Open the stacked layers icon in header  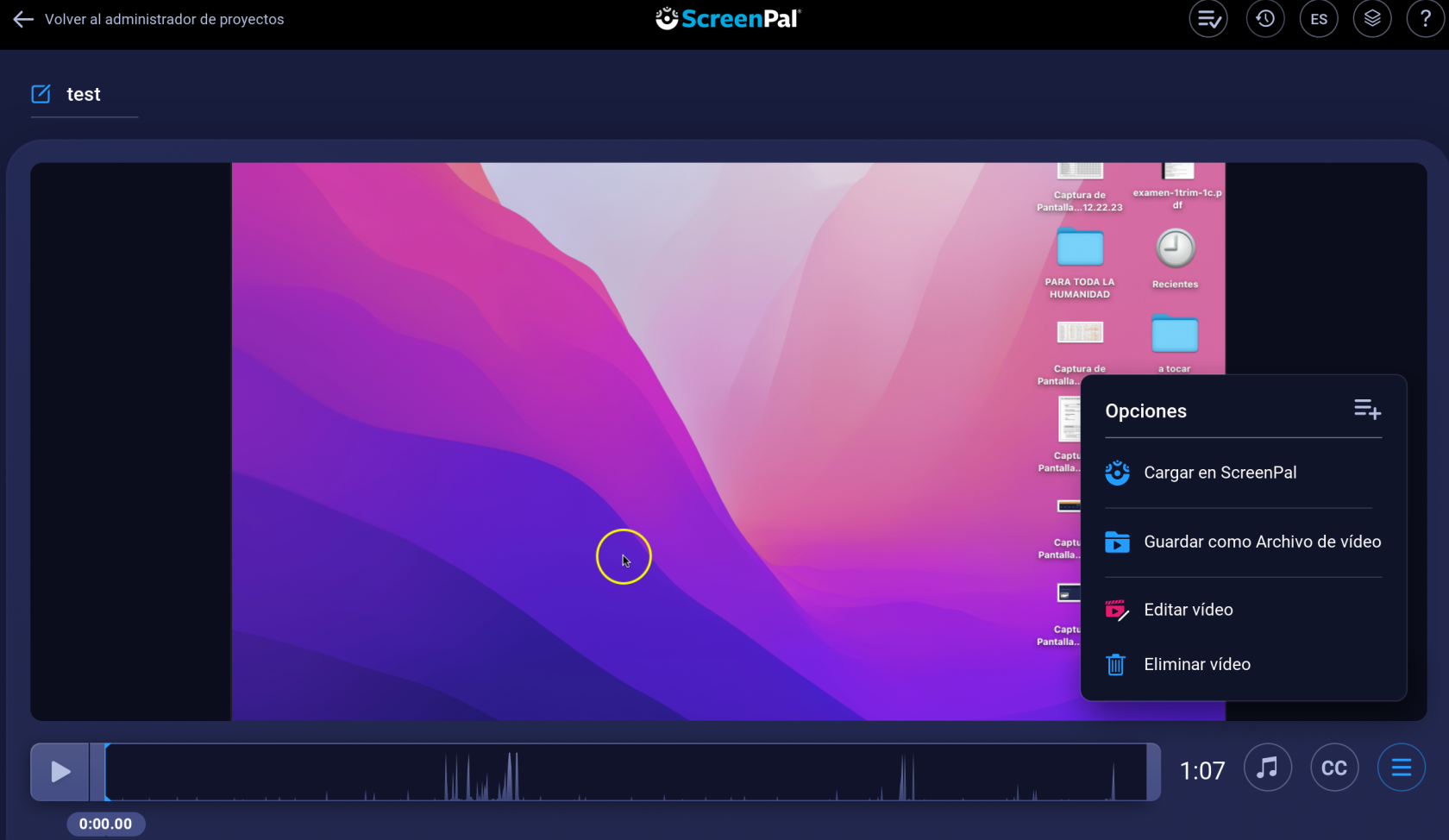[x=1372, y=19]
